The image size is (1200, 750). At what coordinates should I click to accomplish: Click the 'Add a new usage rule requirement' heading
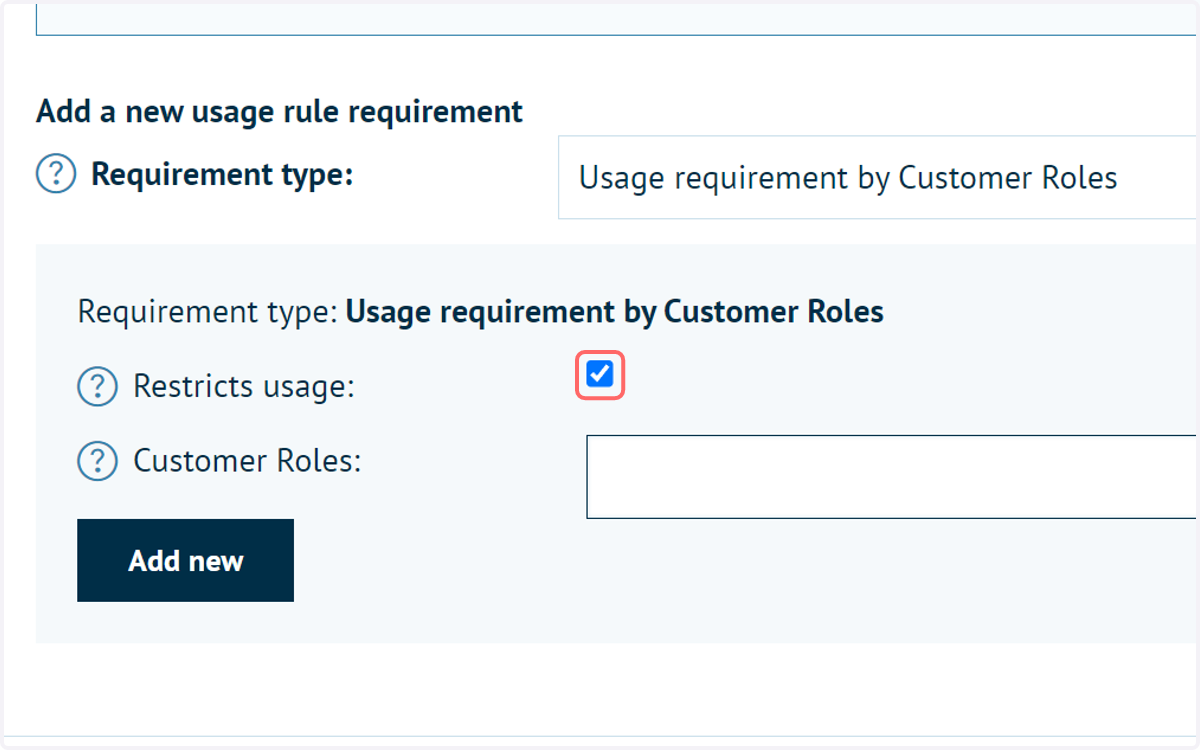click(279, 111)
